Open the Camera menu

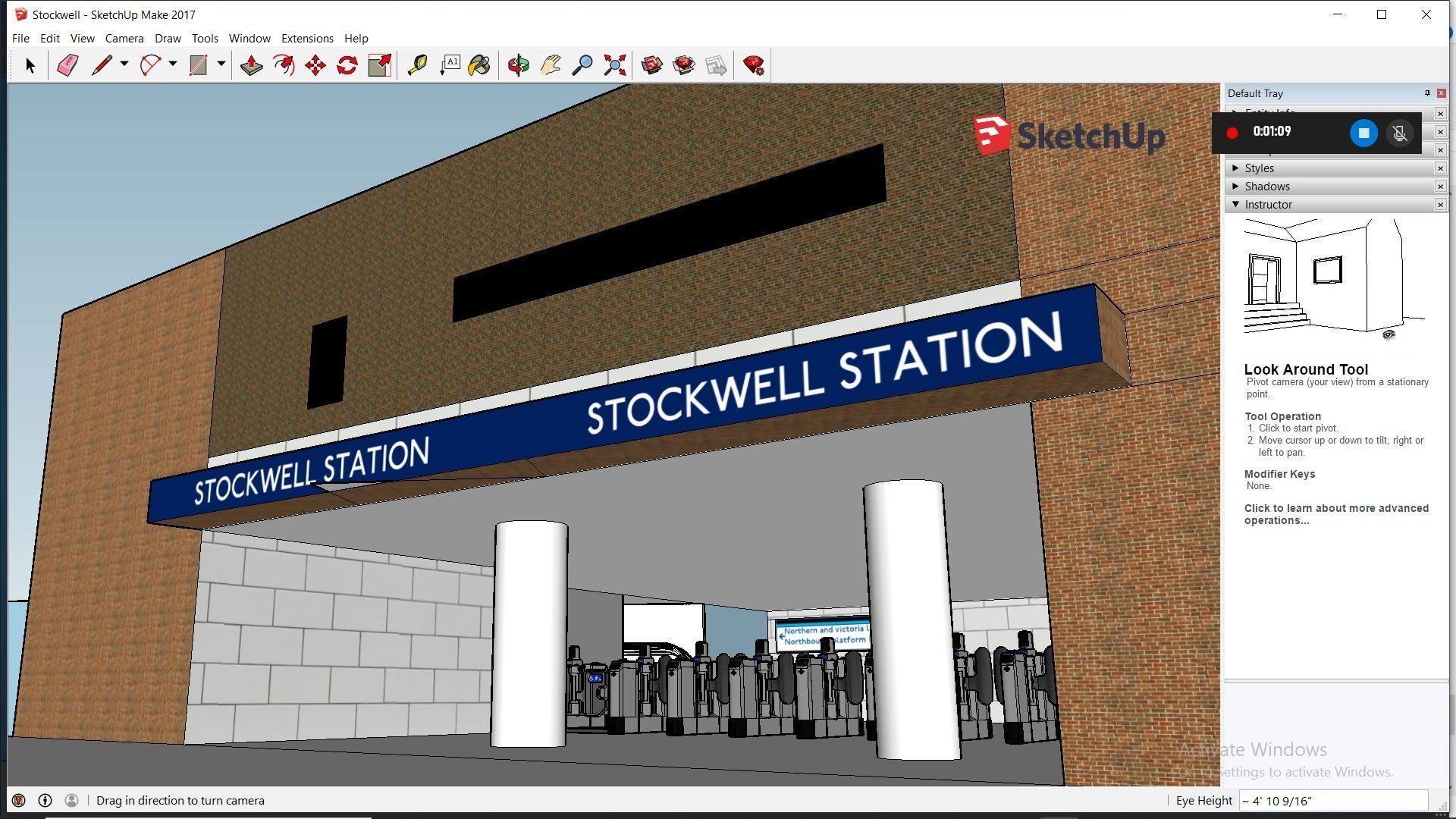pos(124,38)
